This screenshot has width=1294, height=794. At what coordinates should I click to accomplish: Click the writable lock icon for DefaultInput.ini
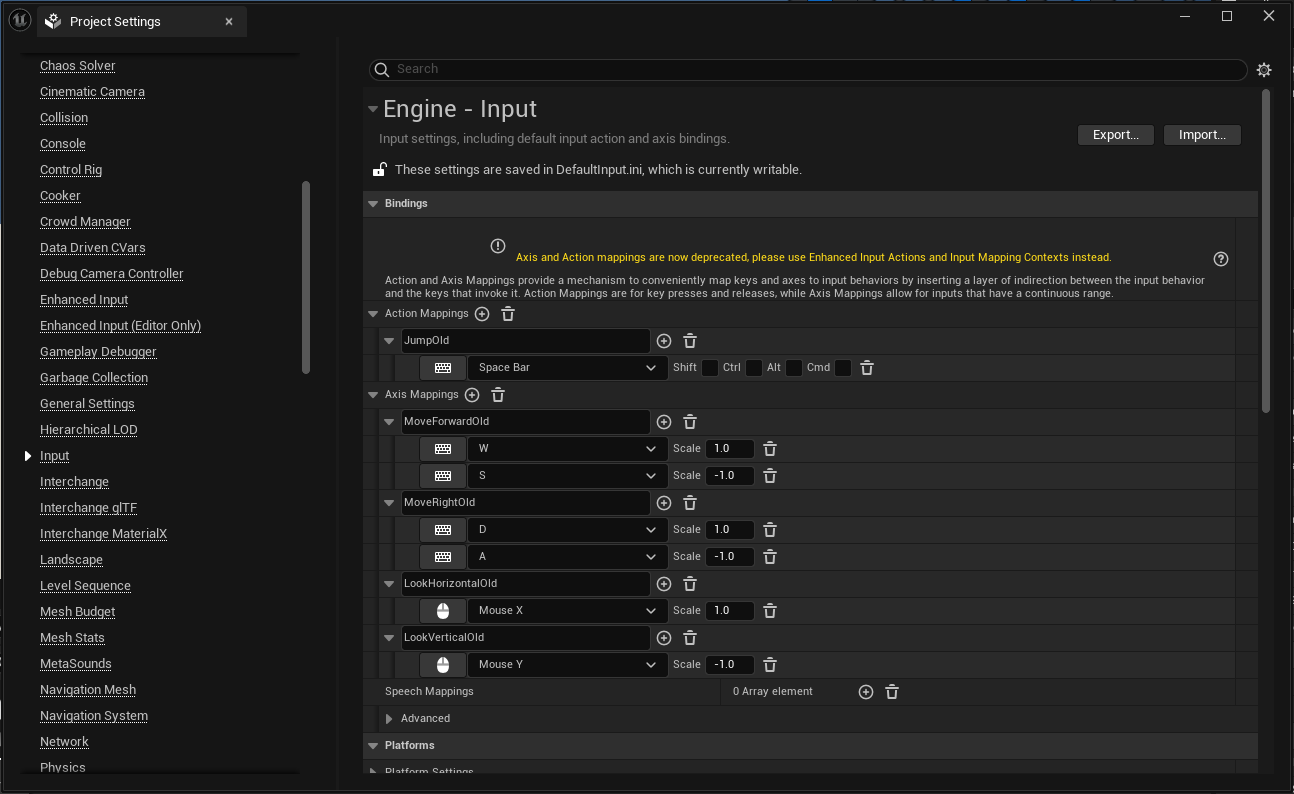[x=380, y=170]
